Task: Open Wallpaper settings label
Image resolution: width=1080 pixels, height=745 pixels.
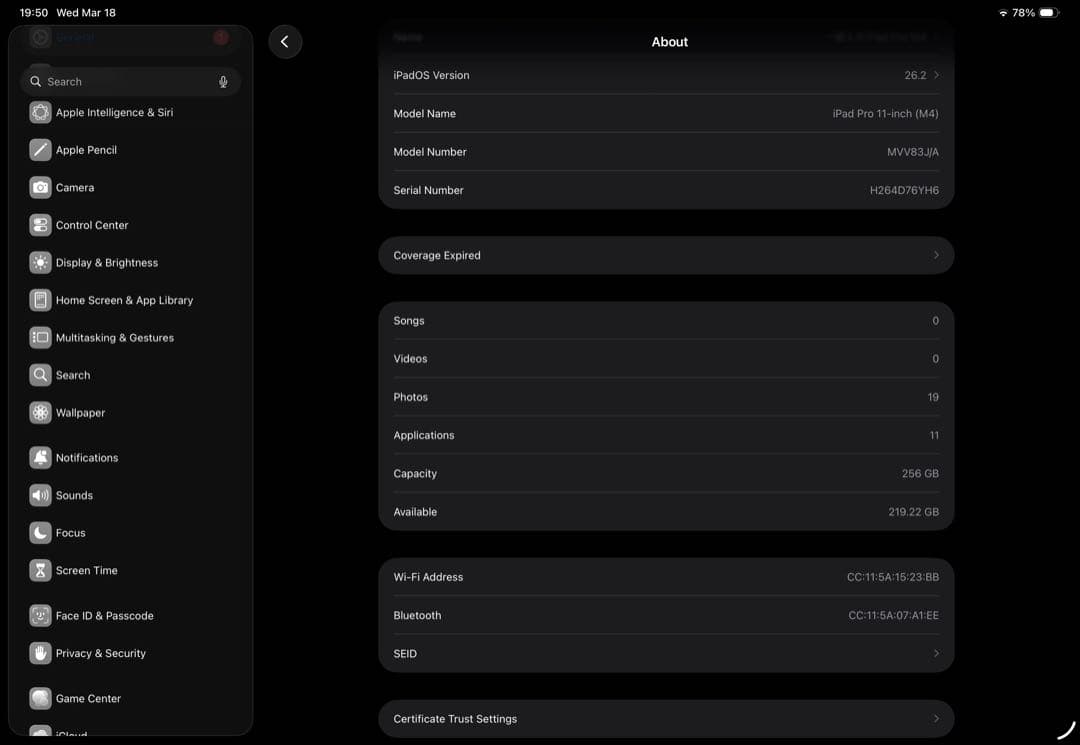Action: tap(80, 412)
